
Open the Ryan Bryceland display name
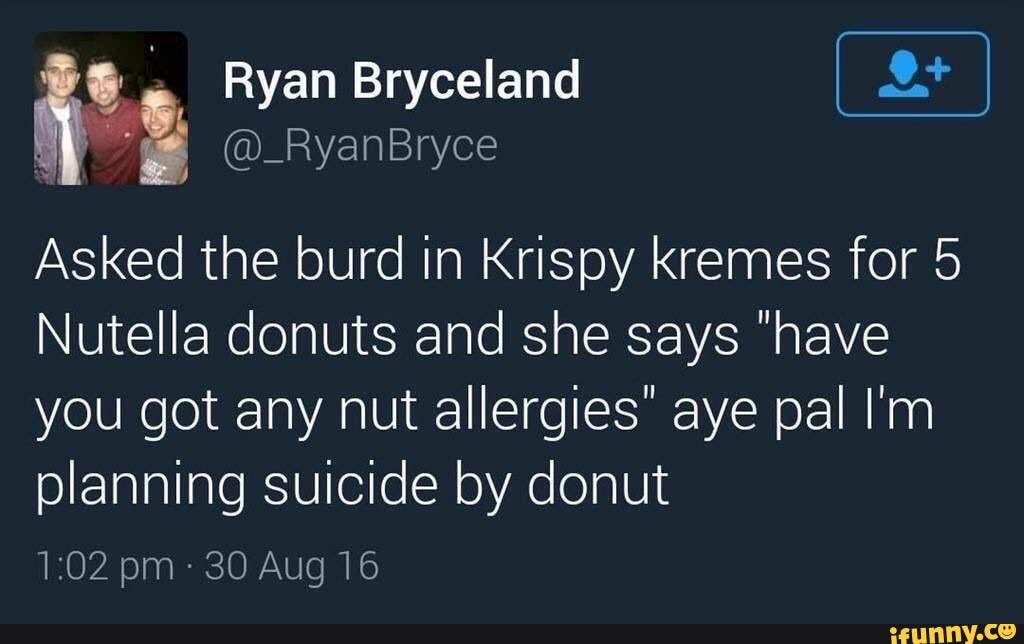[x=401, y=80]
